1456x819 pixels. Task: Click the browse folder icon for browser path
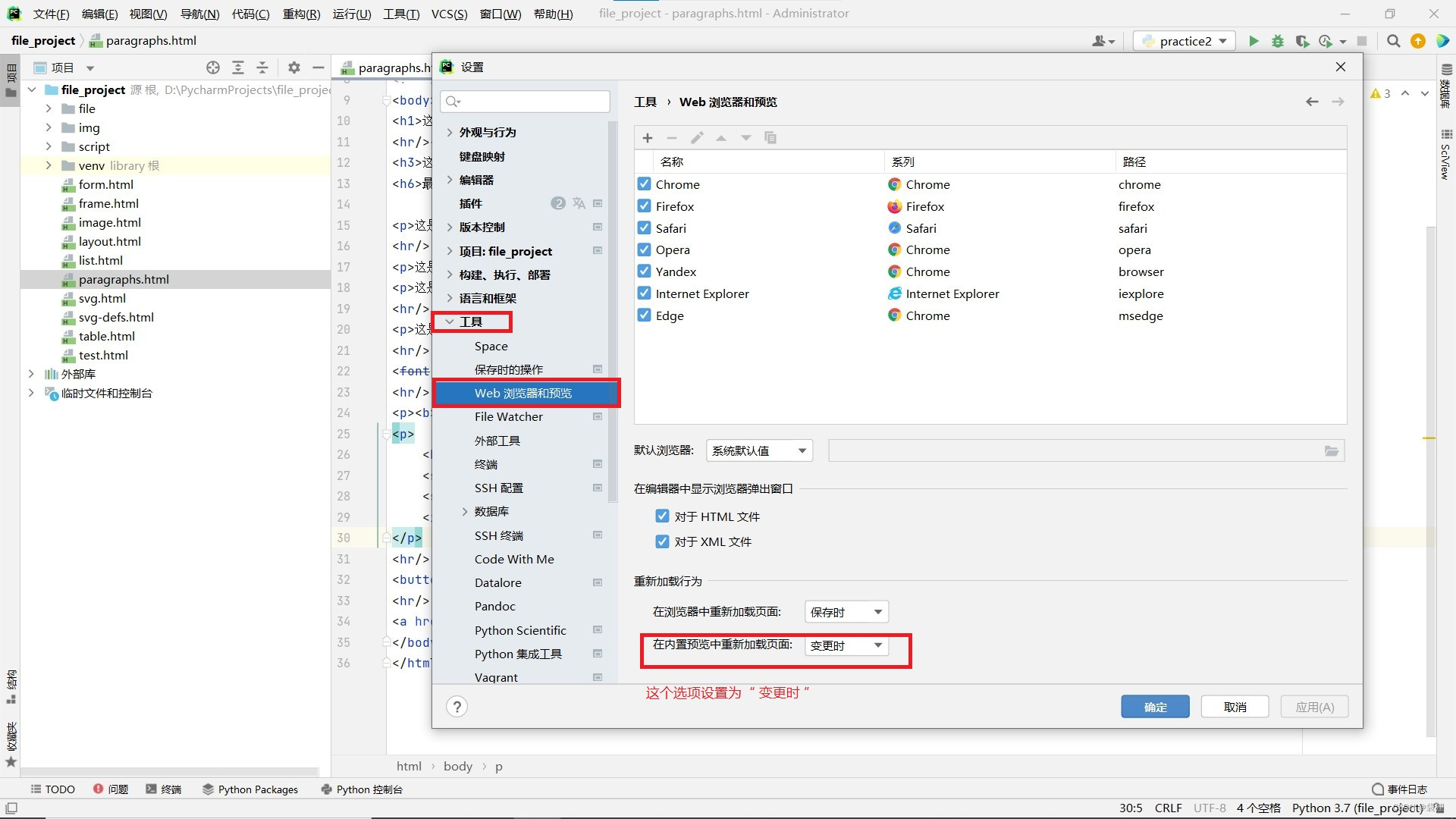(x=1332, y=450)
